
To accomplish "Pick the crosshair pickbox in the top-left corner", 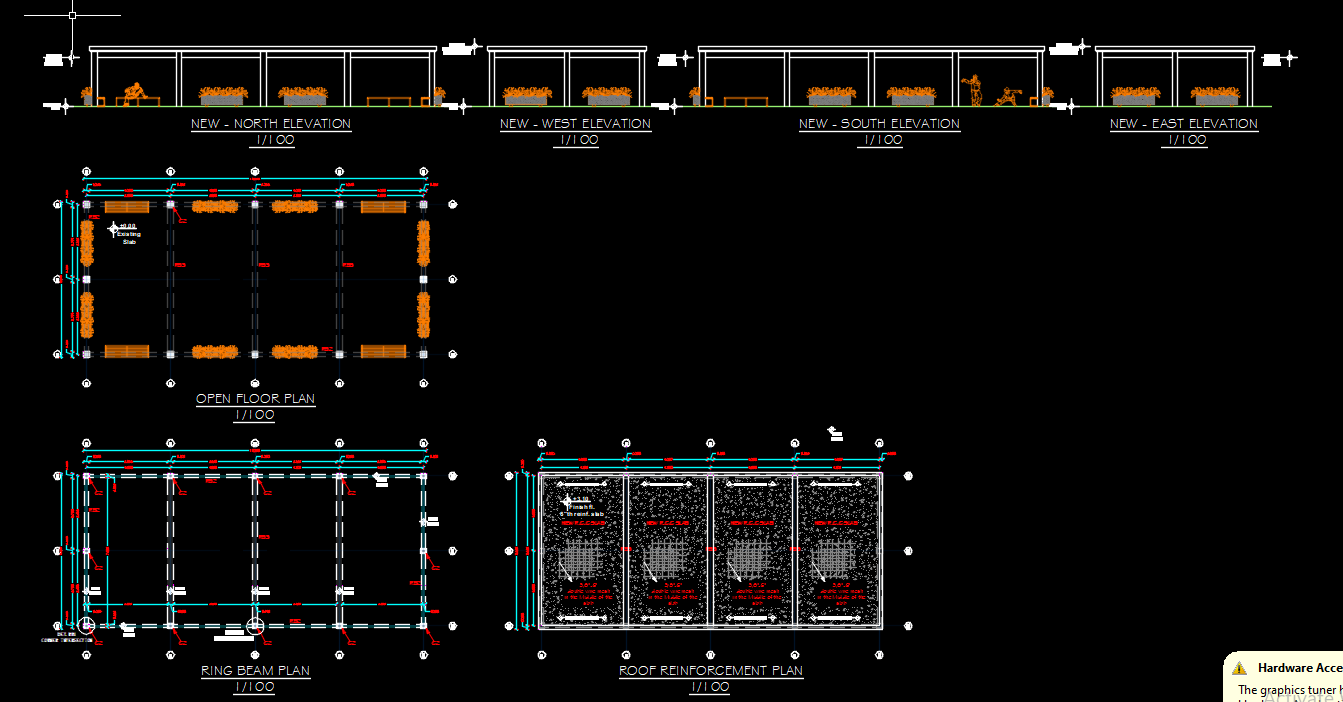I will pos(73,15).
